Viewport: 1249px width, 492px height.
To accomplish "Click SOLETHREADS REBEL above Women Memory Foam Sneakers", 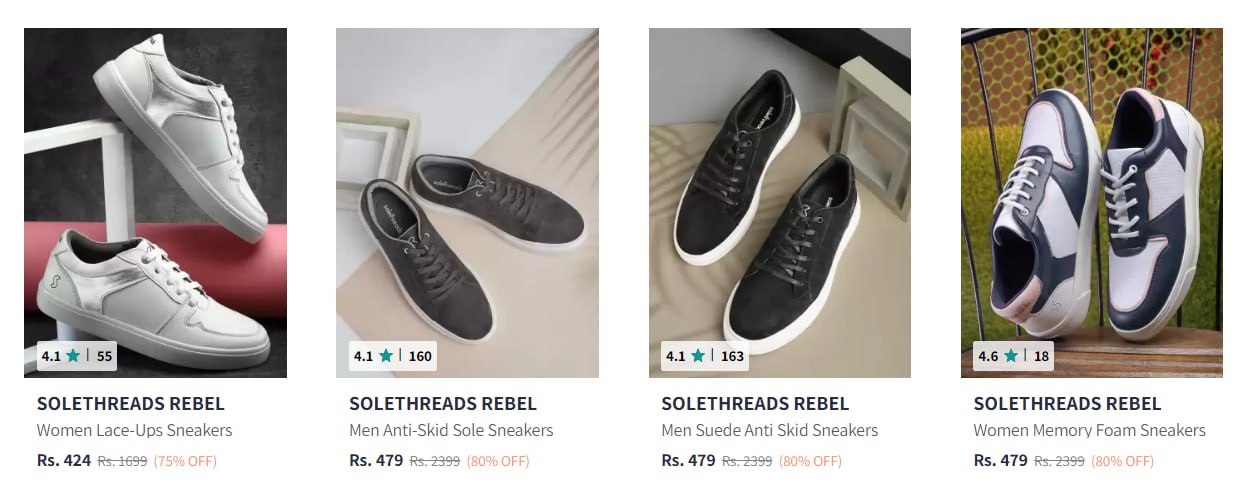I will [x=1067, y=404].
